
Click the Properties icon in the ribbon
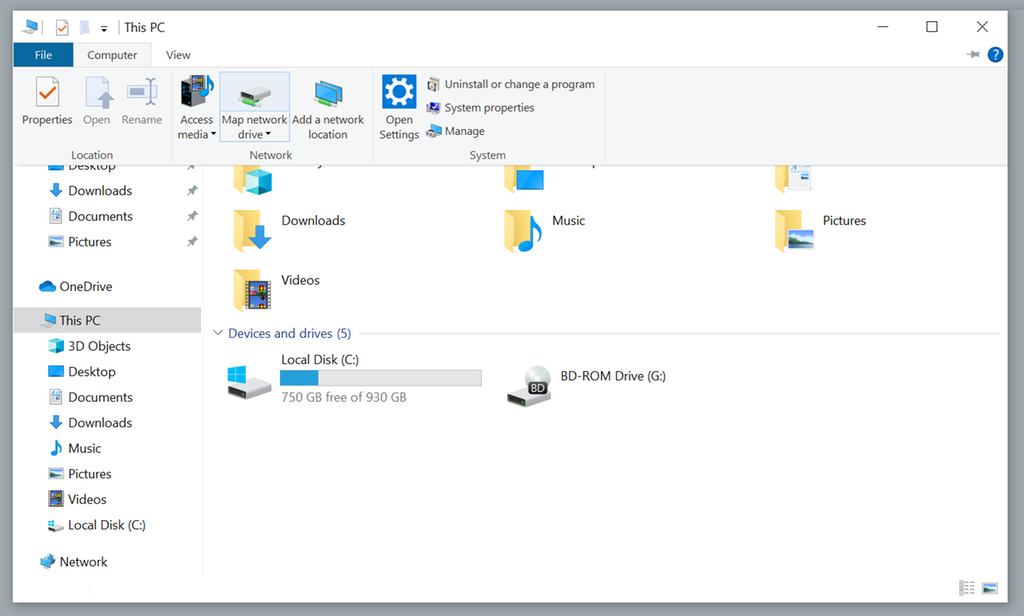(46, 100)
